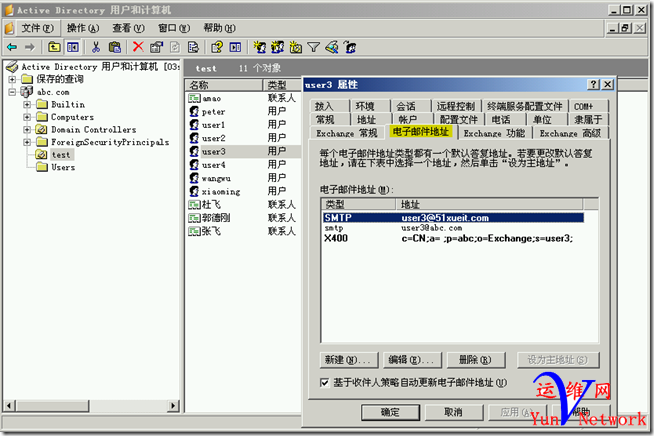Switch to the 帐户 tab

tap(407, 120)
